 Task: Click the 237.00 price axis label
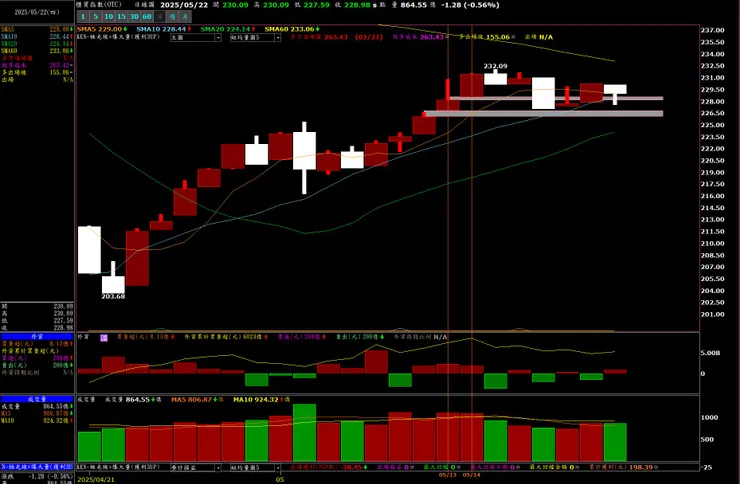pyautogui.click(x=712, y=30)
